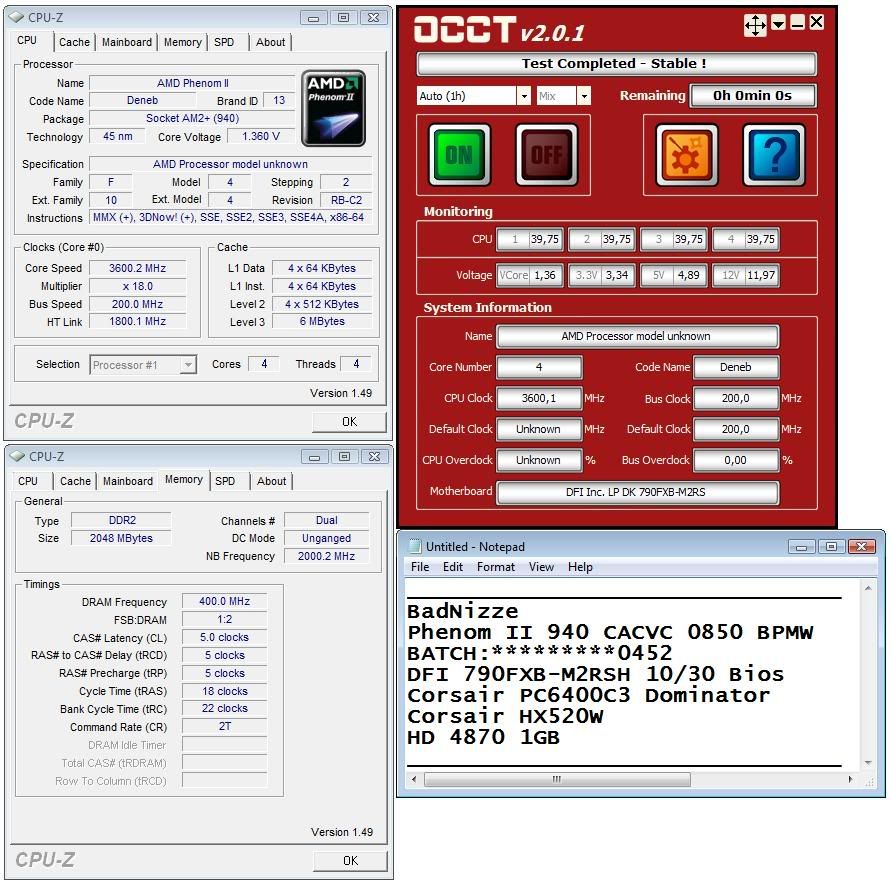The image size is (891, 883).
Task: Click the OCCT Motherboard DFI Inc. field
Action: [x=638, y=492]
